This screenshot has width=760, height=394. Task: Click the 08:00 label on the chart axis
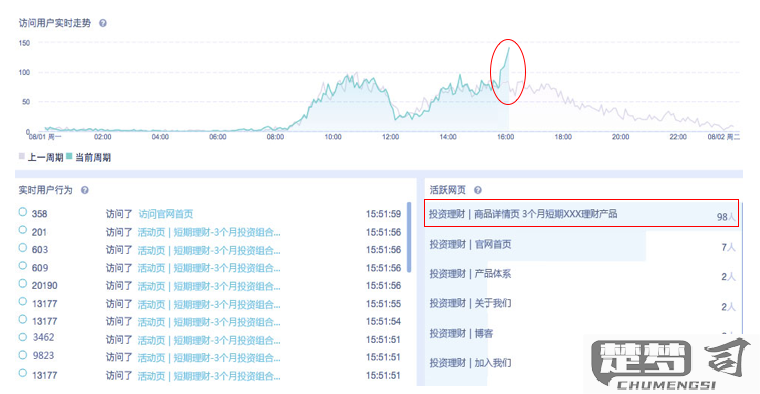275,137
